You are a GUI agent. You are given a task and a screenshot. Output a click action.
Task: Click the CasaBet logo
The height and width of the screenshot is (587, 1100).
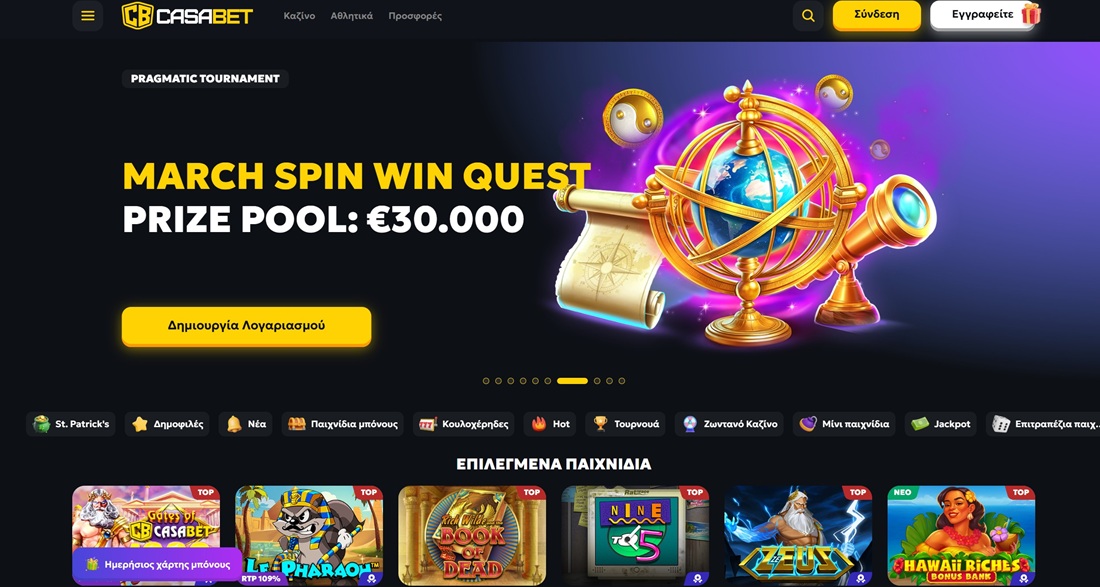tap(187, 15)
